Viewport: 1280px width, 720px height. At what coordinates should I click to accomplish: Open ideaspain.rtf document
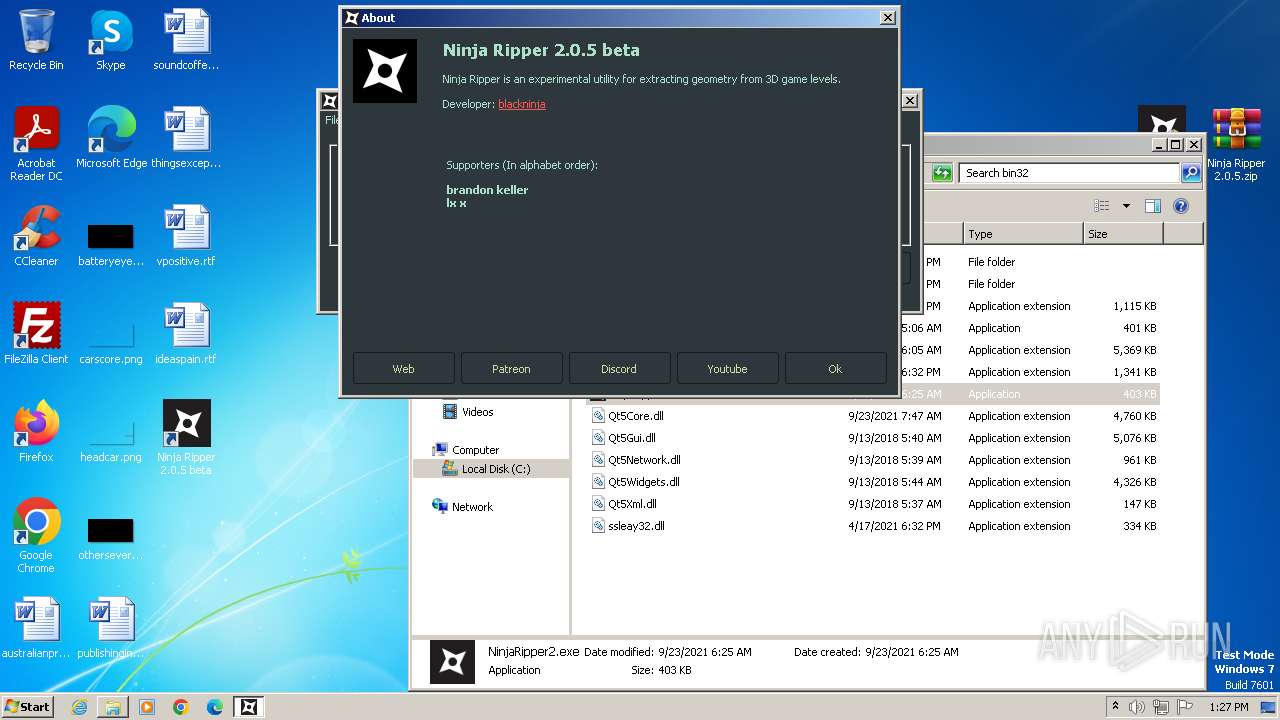coord(186,334)
